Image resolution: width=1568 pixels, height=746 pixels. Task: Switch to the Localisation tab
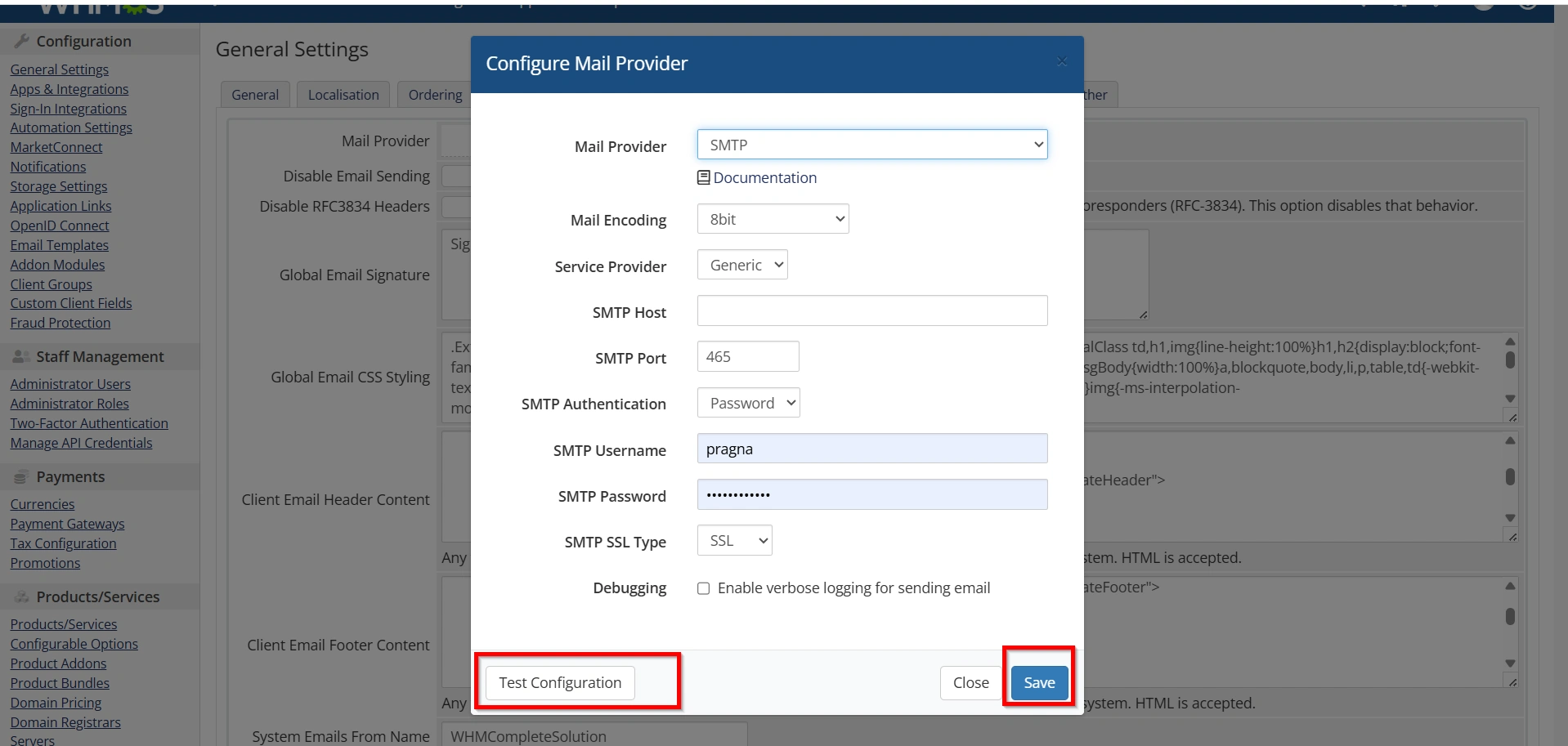coord(343,95)
